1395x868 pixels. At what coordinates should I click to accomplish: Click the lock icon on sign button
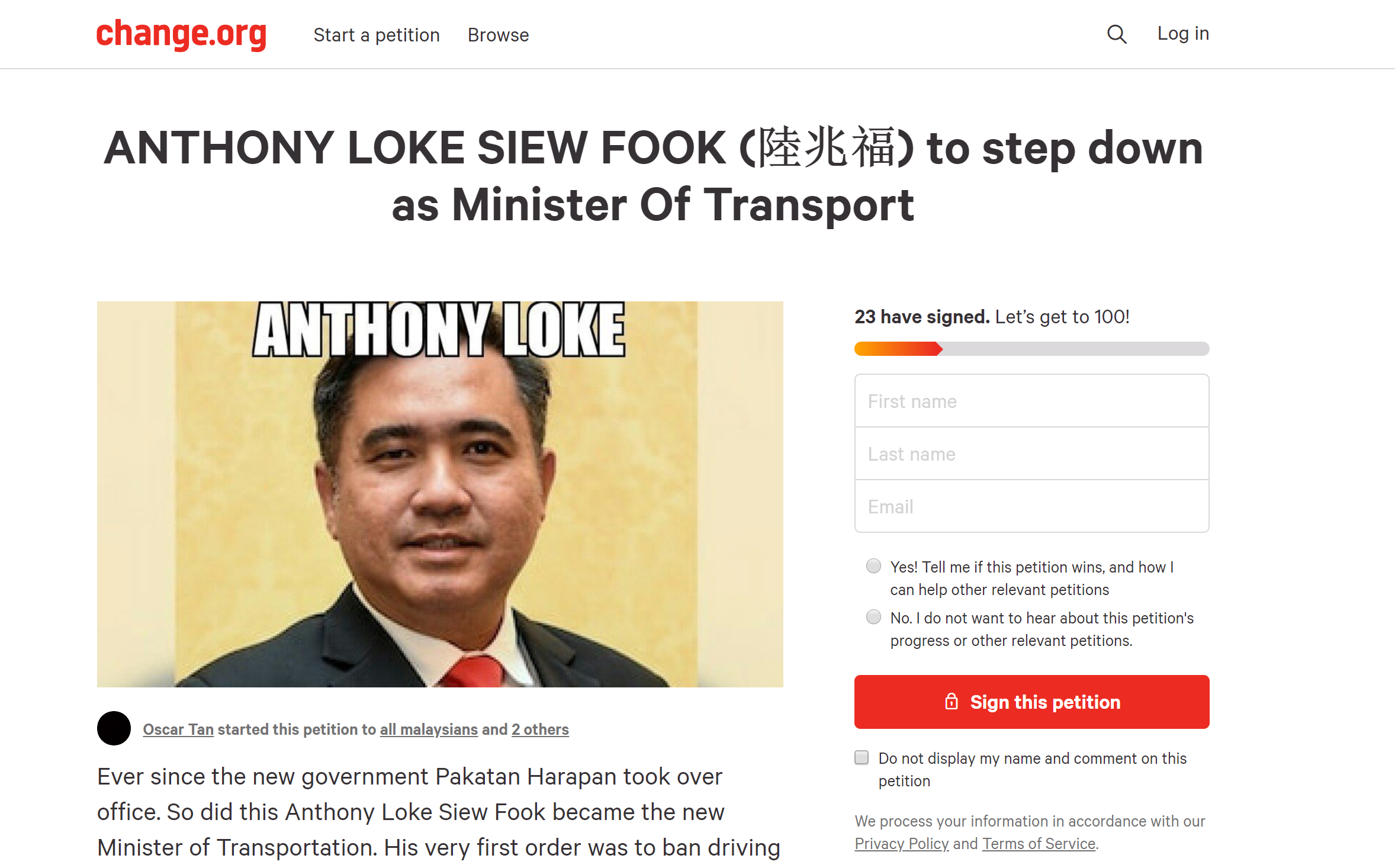click(952, 702)
